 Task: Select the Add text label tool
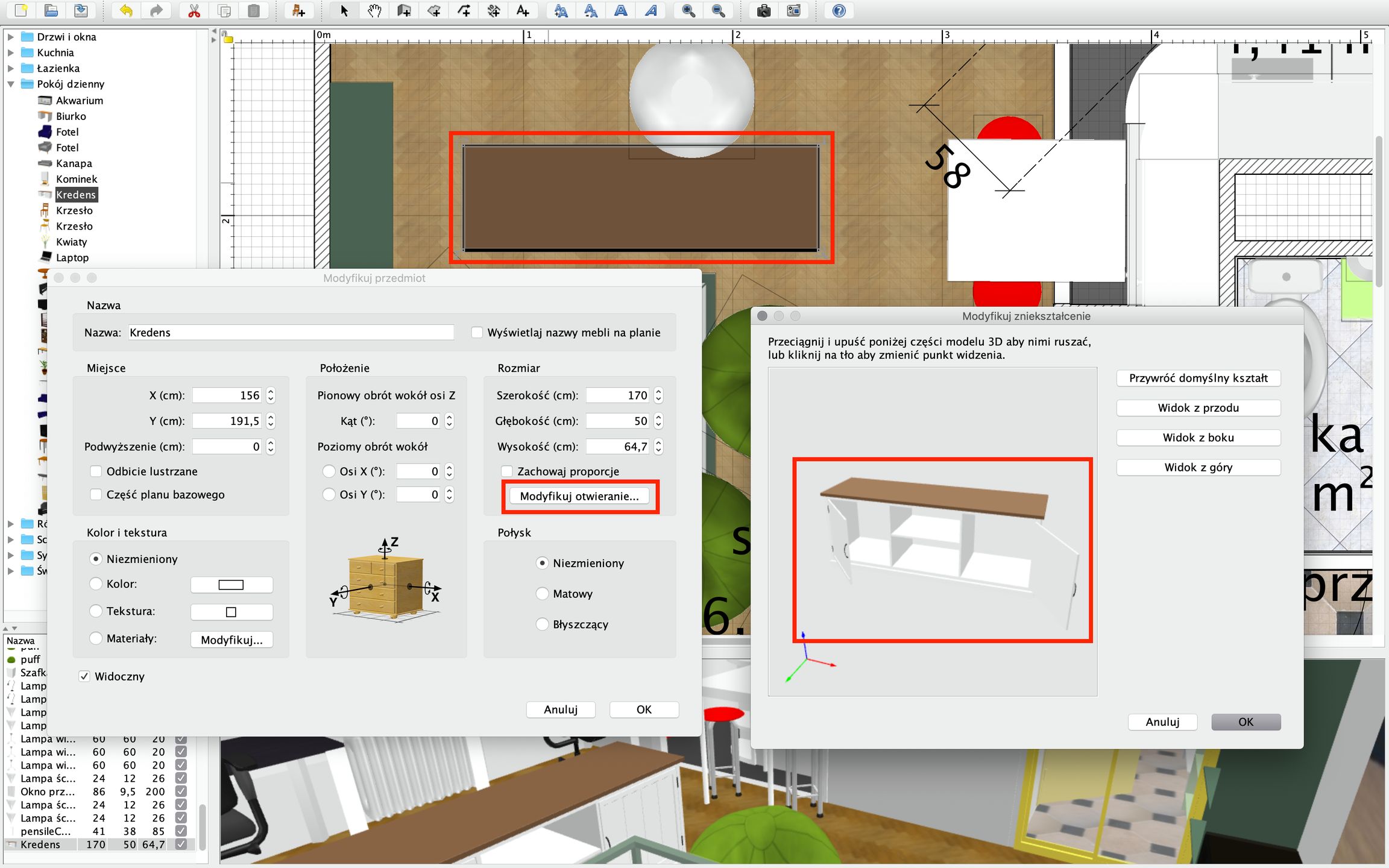[523, 11]
